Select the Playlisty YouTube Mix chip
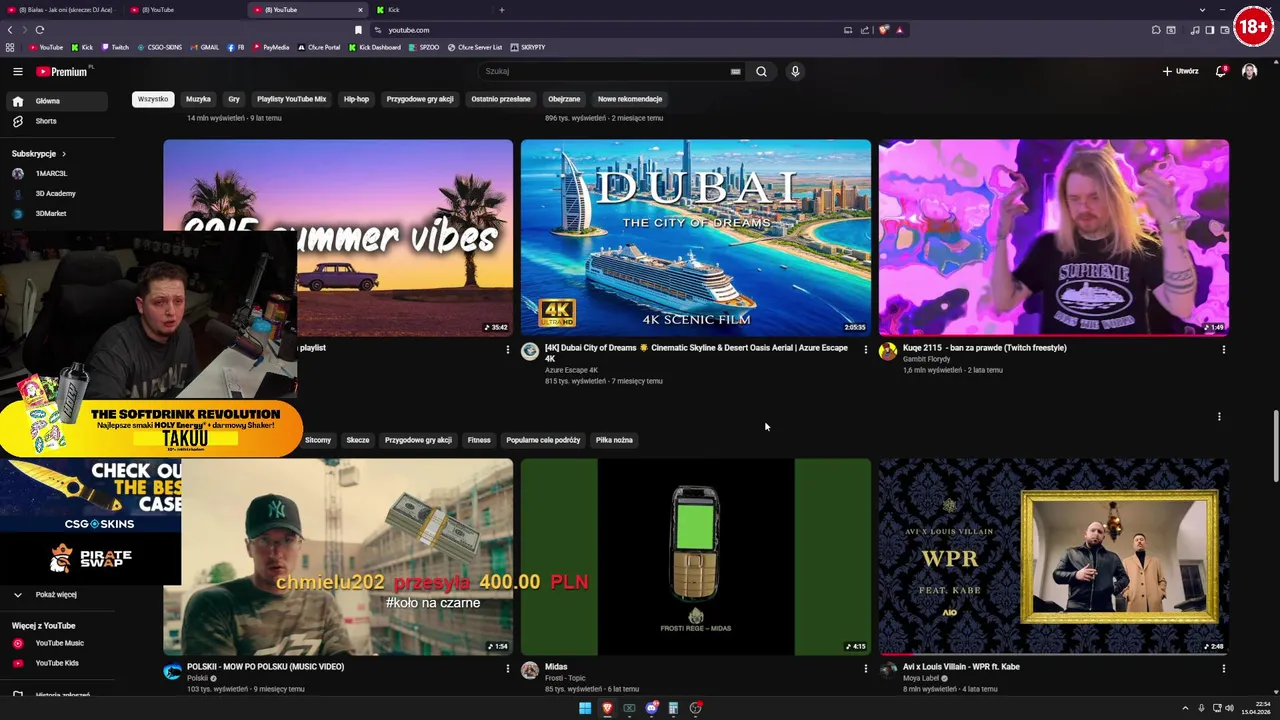This screenshot has height=720, width=1280. point(291,99)
